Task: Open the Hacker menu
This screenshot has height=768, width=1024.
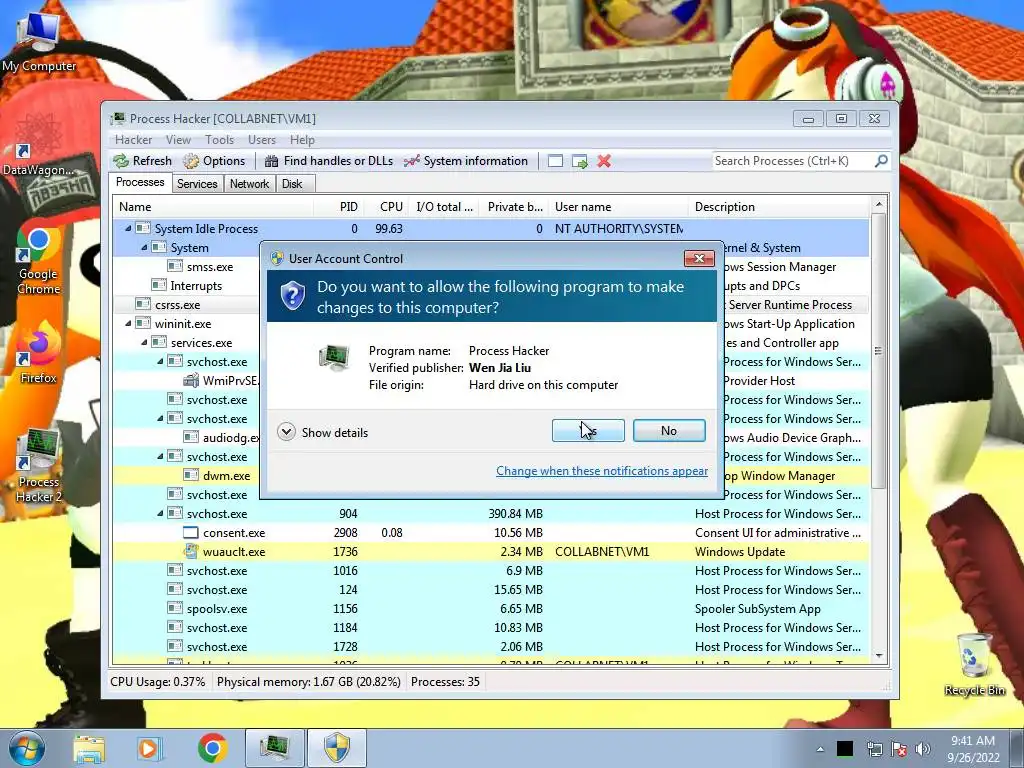Action: pos(133,140)
